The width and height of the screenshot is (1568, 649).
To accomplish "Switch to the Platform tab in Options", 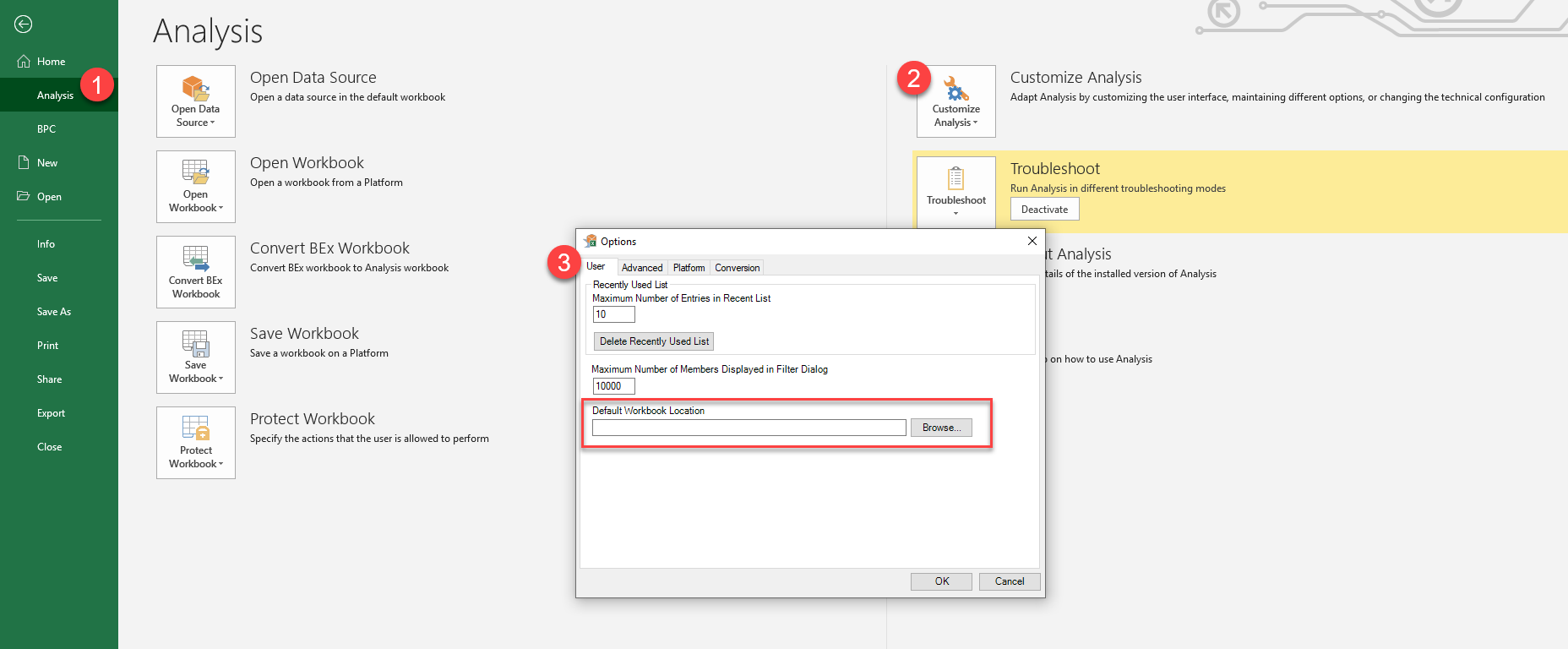I will click(x=689, y=268).
